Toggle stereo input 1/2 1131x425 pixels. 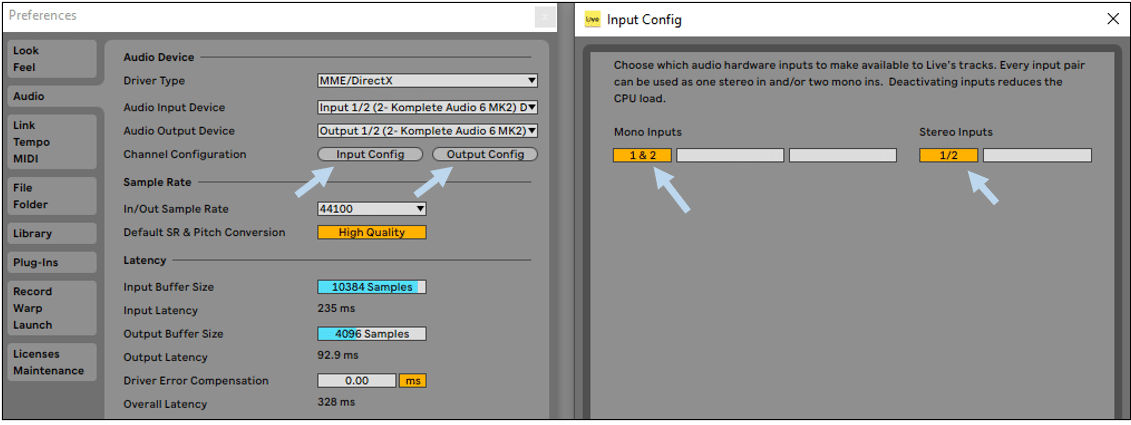pos(949,155)
